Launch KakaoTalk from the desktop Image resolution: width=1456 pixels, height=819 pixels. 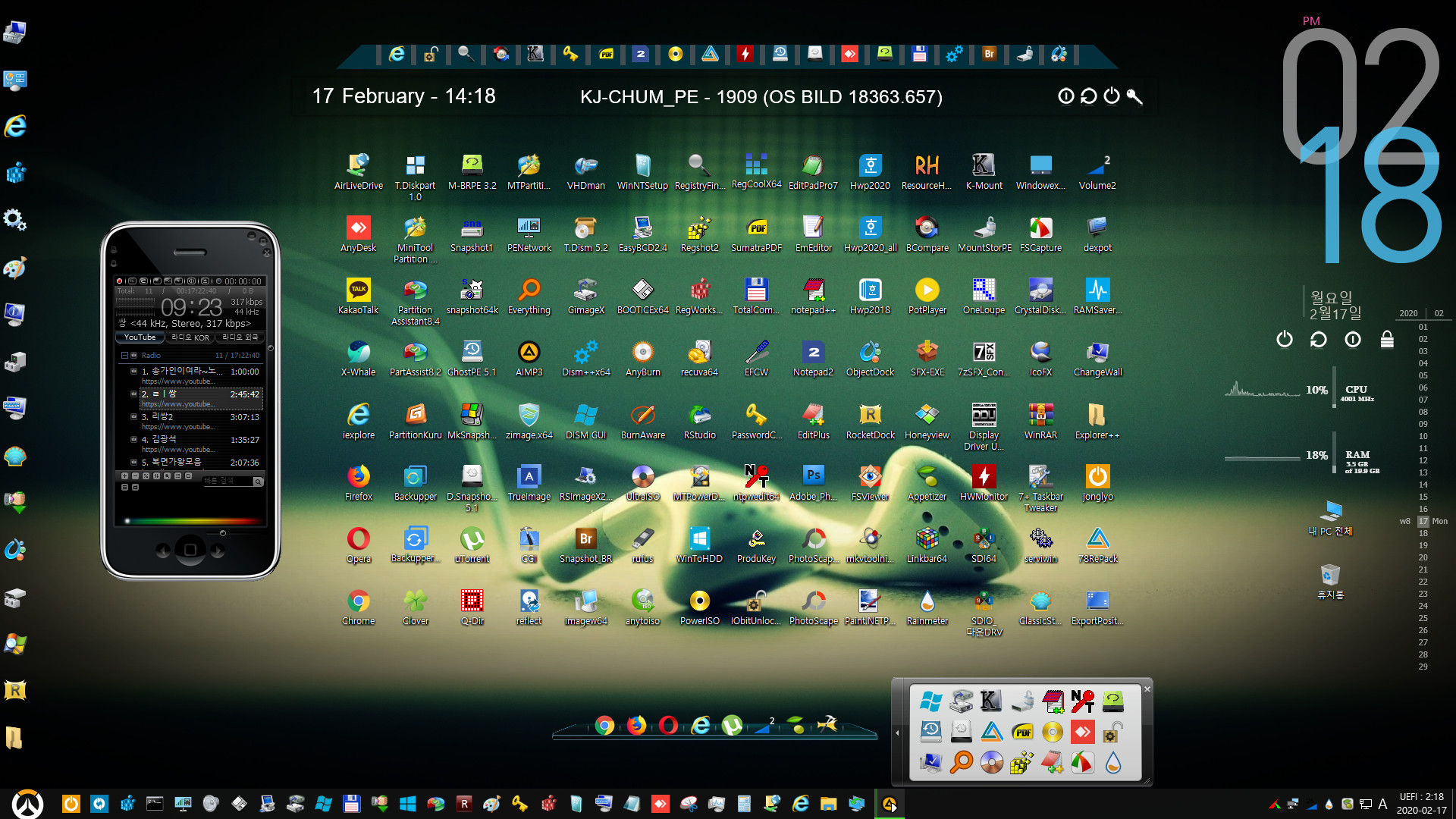pyautogui.click(x=358, y=296)
